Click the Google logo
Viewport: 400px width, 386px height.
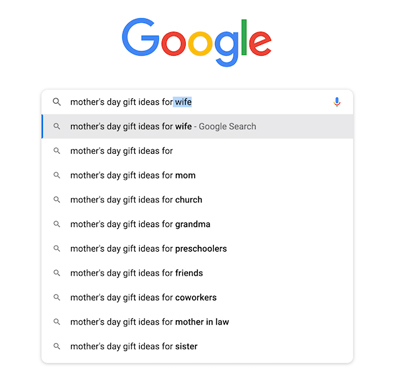point(197,42)
